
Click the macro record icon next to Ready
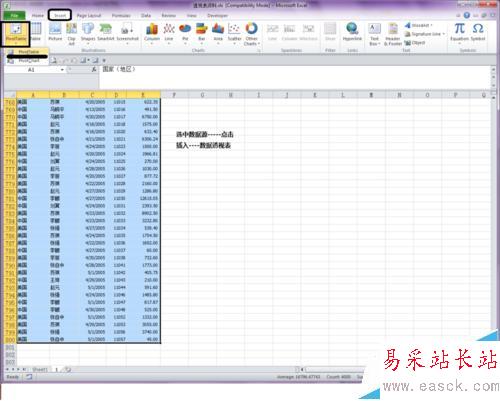[x=29, y=377]
